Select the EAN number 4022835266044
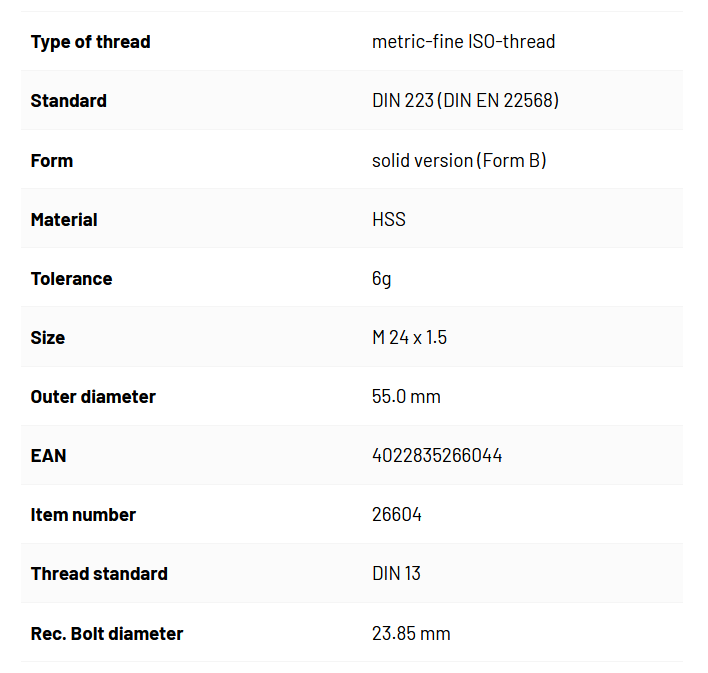This screenshot has width=708, height=673. tap(437, 456)
